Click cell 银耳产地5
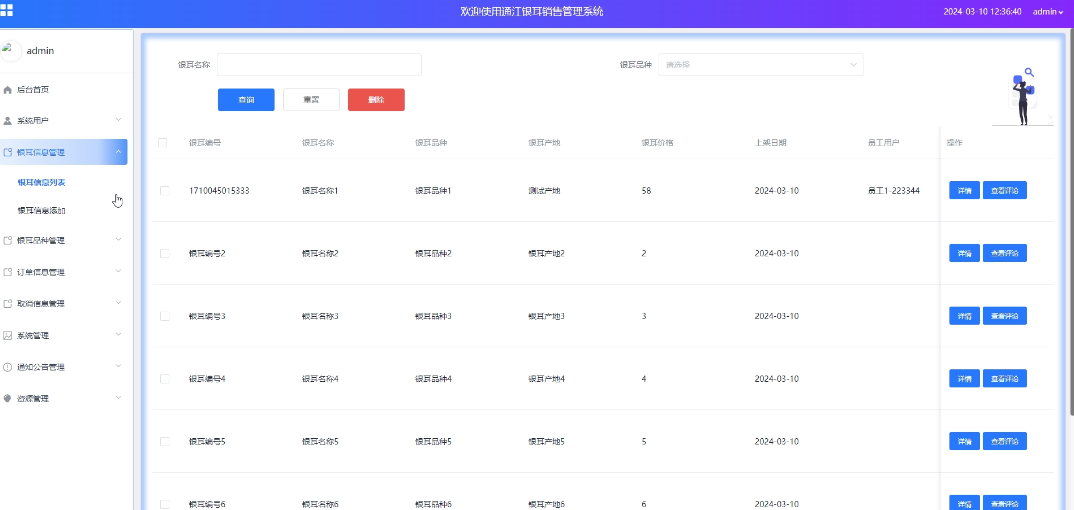Image resolution: width=1074 pixels, height=510 pixels. click(547, 442)
